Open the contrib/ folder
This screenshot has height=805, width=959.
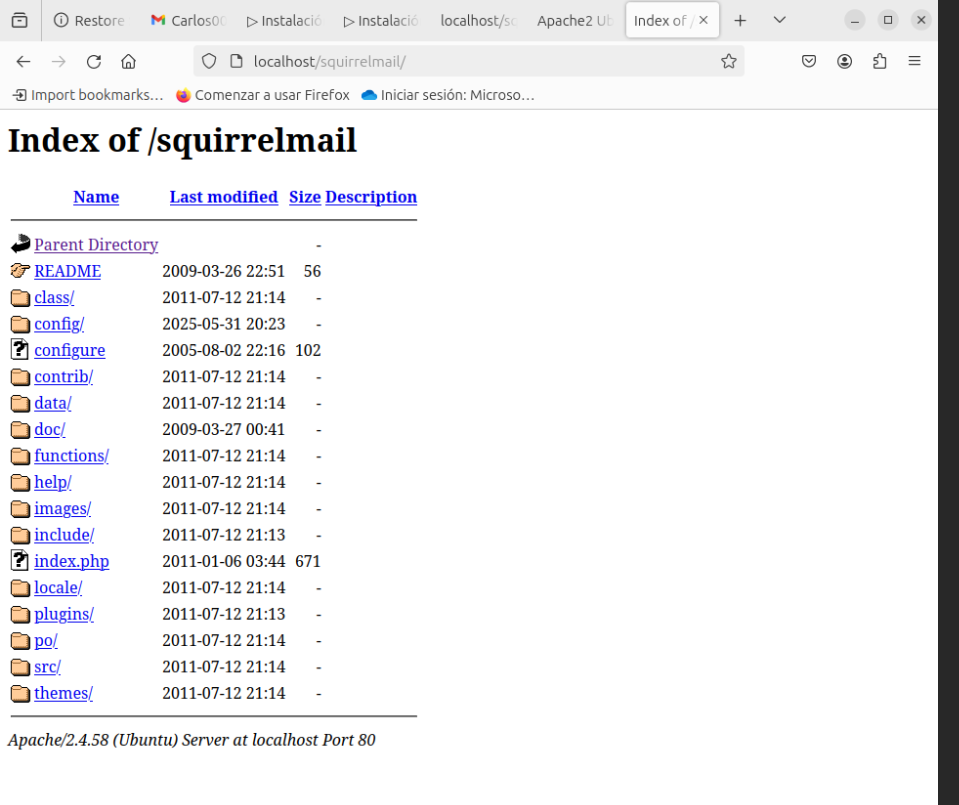pos(64,376)
